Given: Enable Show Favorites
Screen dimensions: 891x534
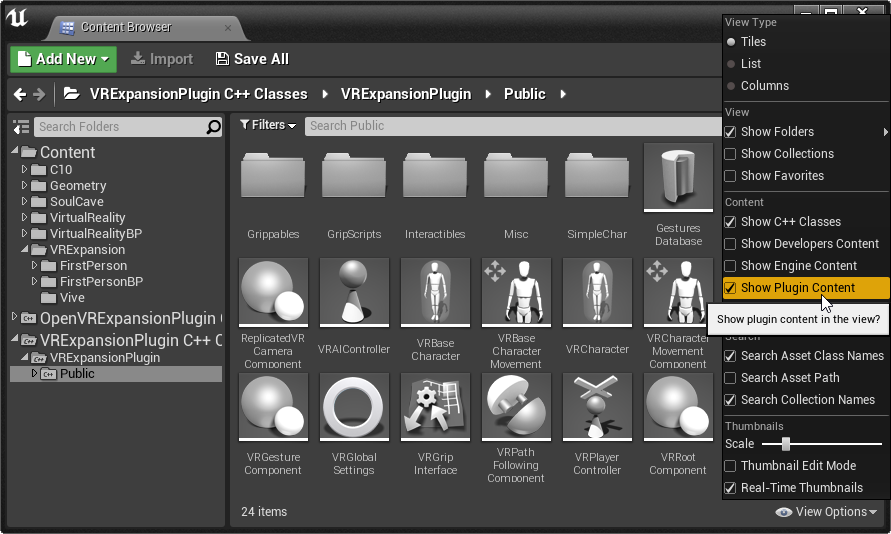Looking at the screenshot, I should 730,176.
